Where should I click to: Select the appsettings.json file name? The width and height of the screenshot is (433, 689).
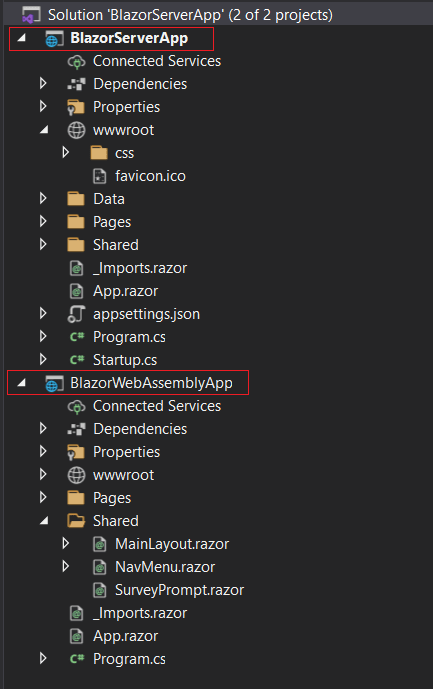pyautogui.click(x=146, y=314)
